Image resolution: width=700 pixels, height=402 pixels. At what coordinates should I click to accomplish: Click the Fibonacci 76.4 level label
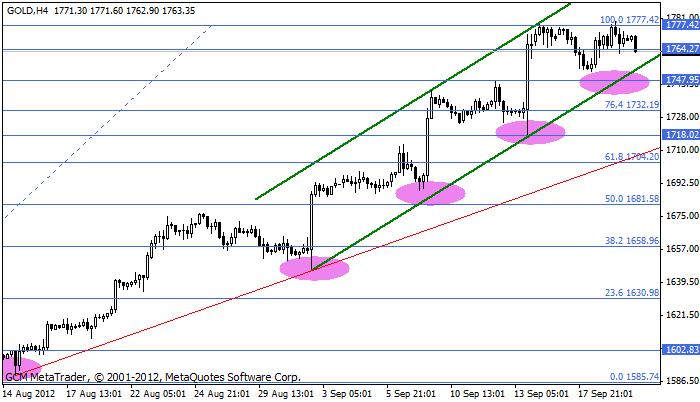(629, 104)
